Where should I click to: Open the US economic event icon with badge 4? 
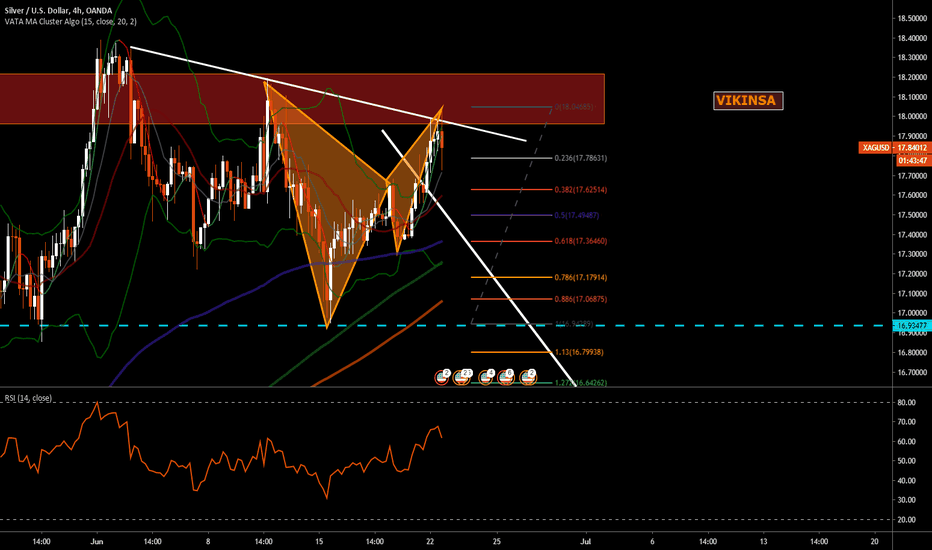click(x=486, y=376)
